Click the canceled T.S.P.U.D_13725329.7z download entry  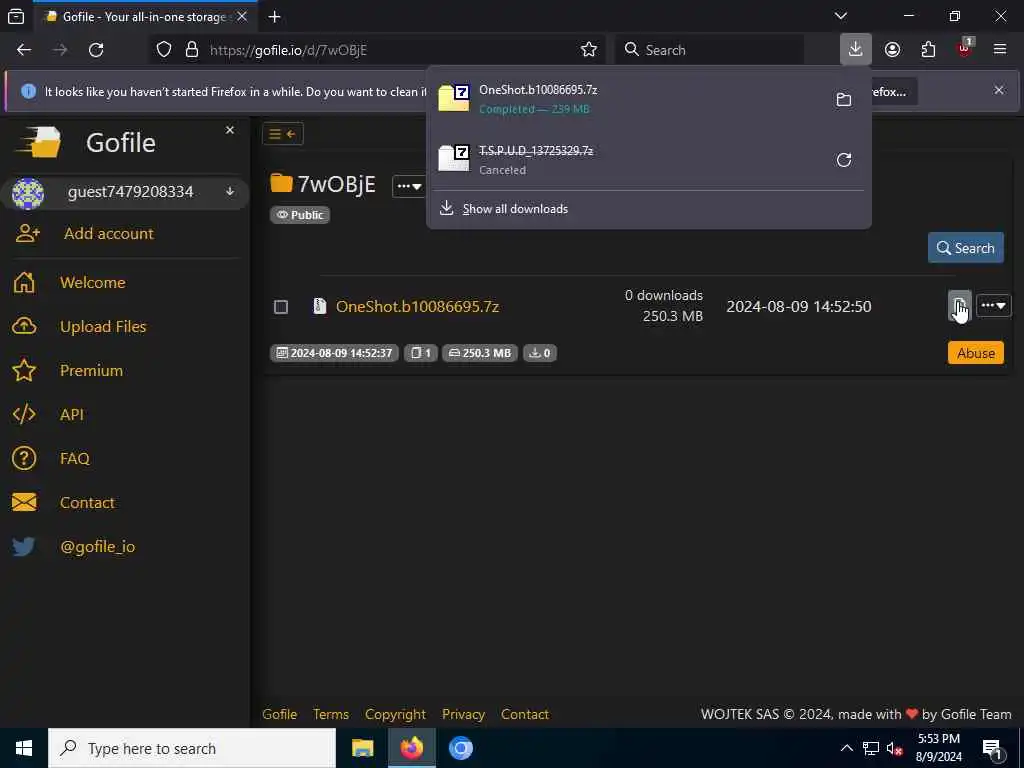point(627,160)
